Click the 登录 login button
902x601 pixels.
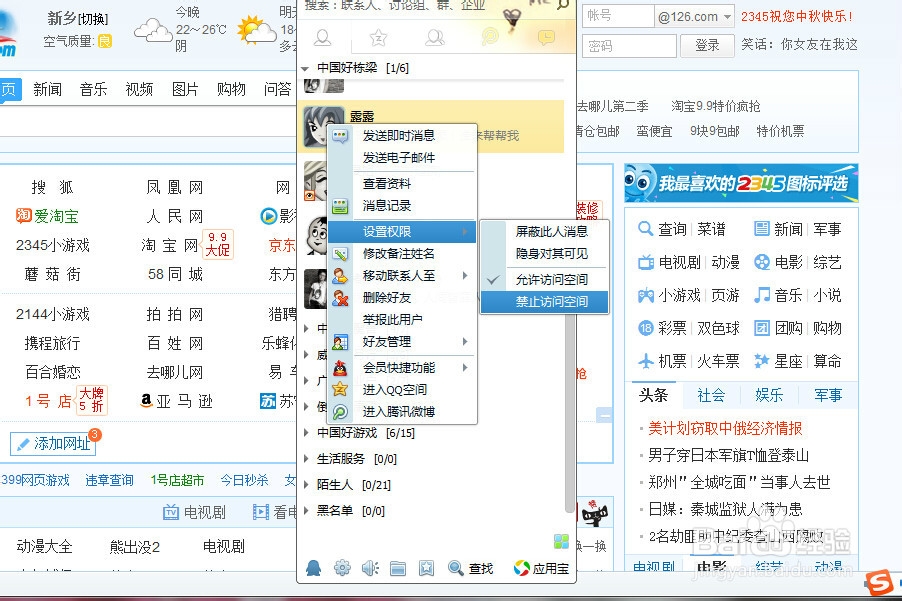(707, 45)
